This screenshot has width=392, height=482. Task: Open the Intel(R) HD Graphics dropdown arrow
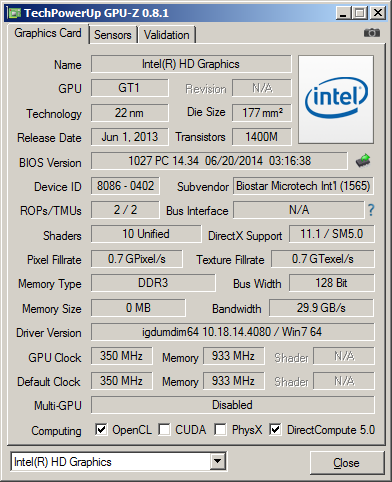(x=217, y=461)
